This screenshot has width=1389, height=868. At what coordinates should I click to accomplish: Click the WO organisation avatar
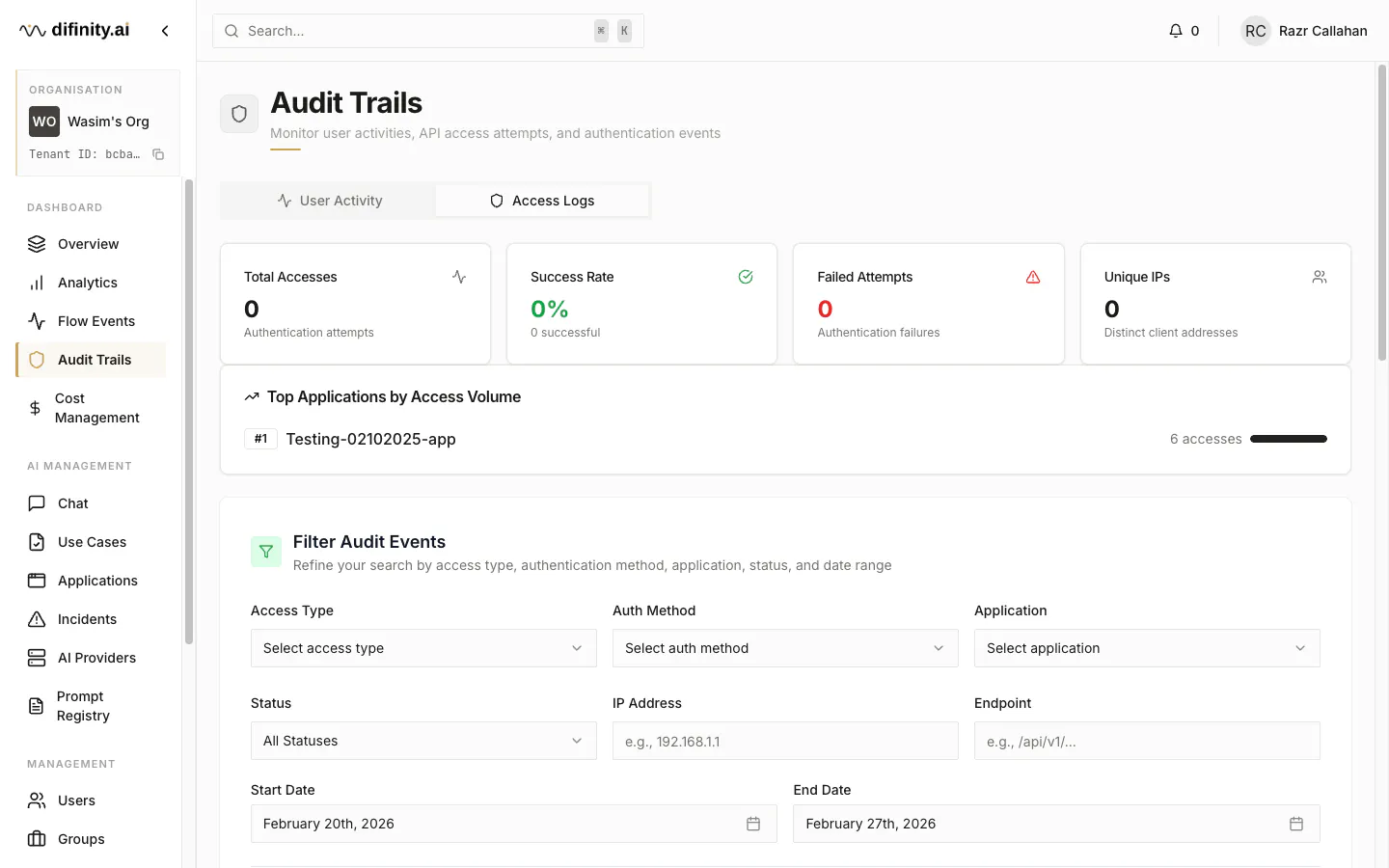pos(44,122)
